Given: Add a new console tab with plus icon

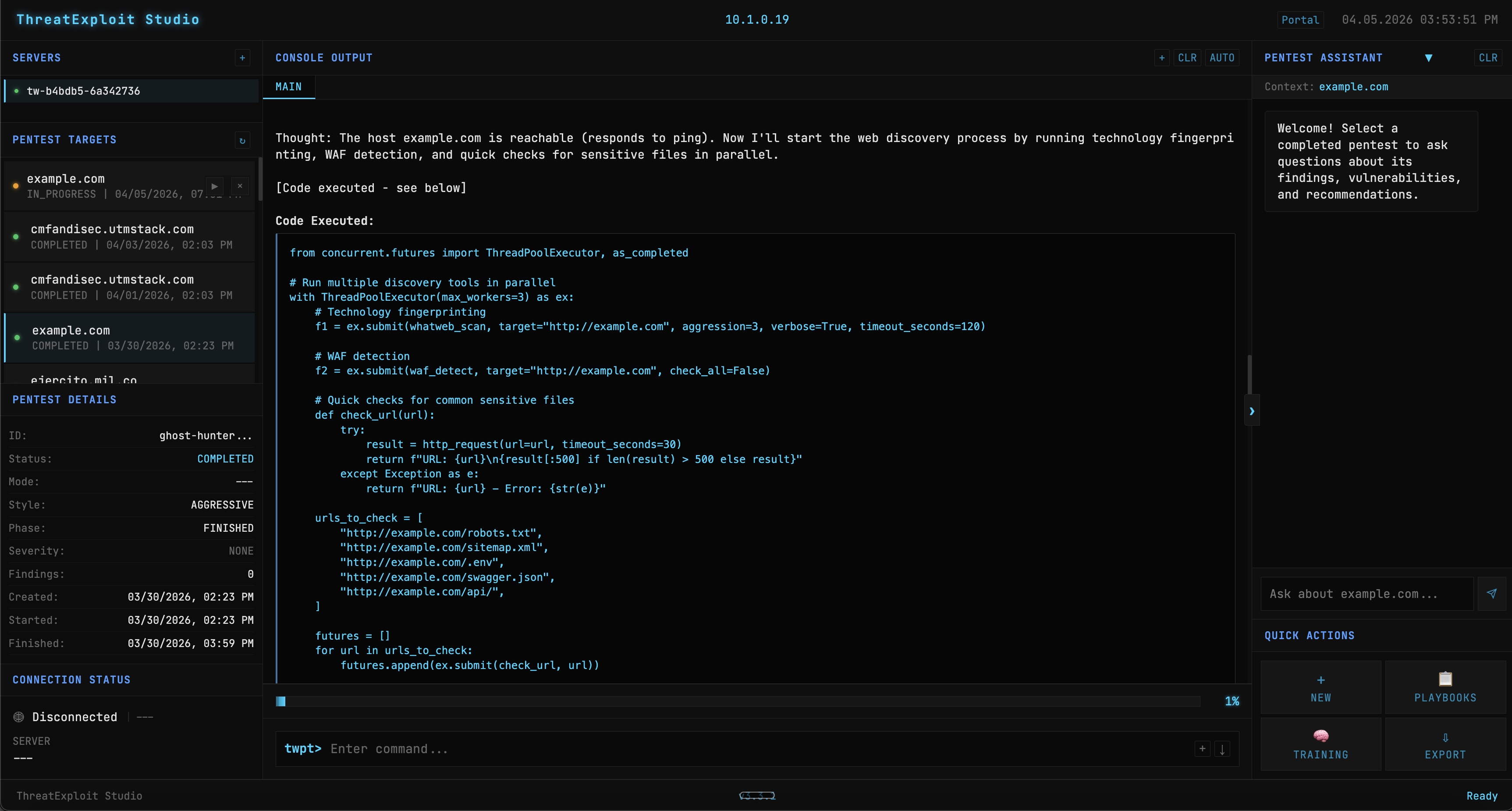Looking at the screenshot, I should pyautogui.click(x=1161, y=57).
